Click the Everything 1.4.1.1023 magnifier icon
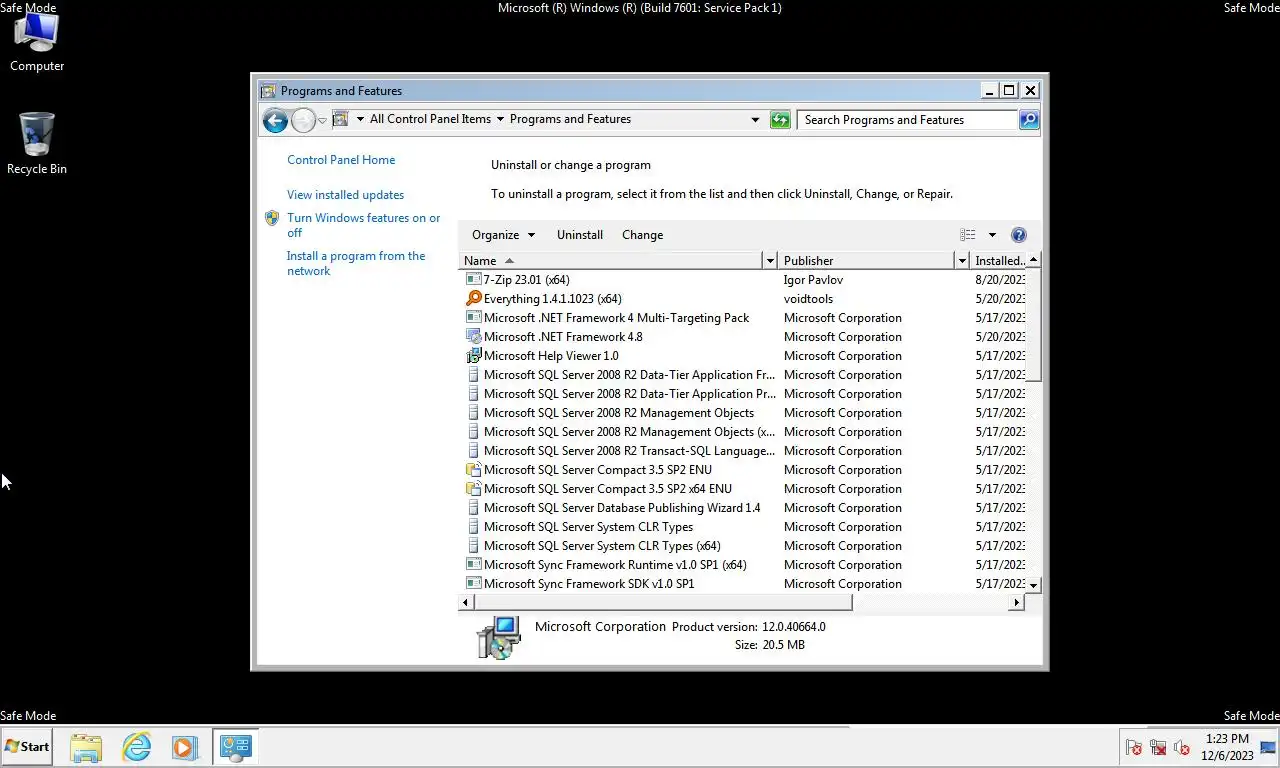The height and width of the screenshot is (768, 1280). coord(474,299)
